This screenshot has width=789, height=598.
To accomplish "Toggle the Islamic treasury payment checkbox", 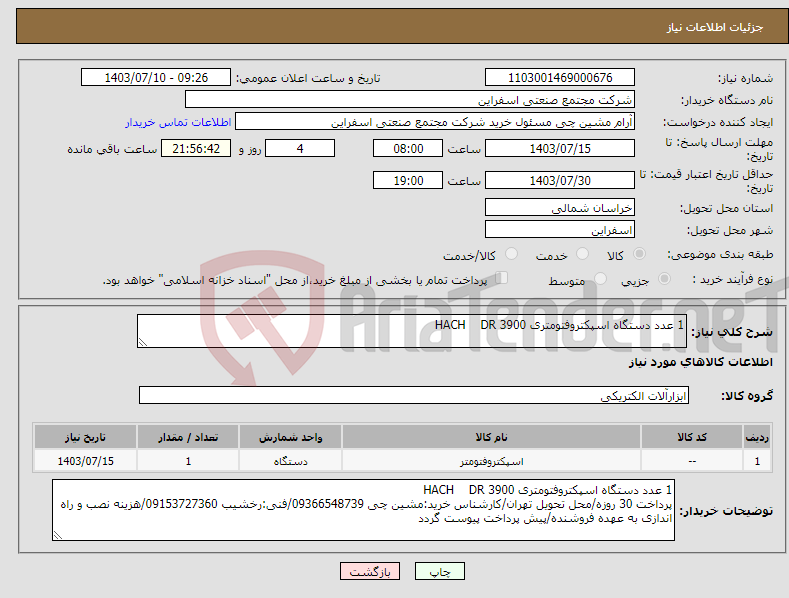I will [502, 278].
